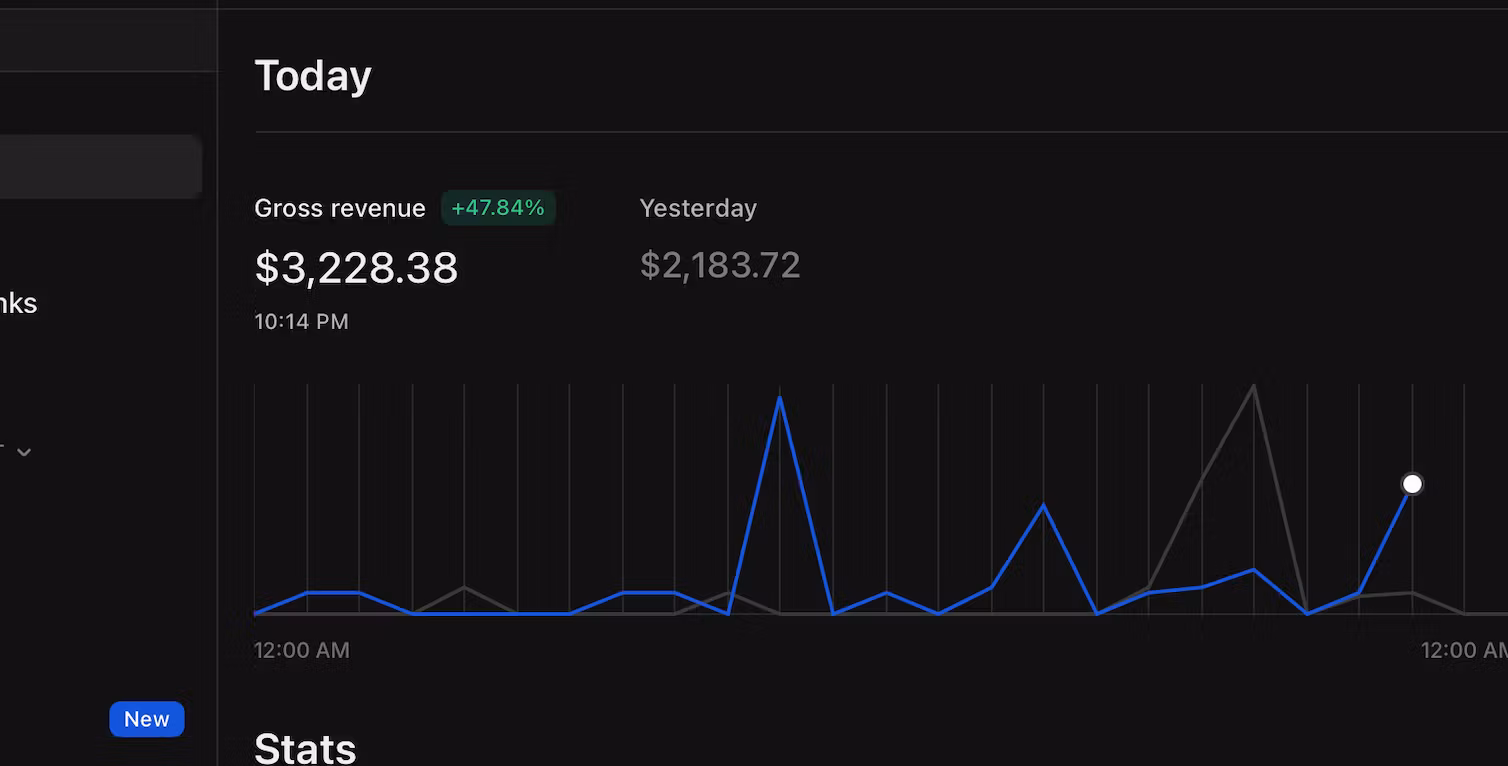
Task: Click the Gross revenue label
Action: pos(340,208)
